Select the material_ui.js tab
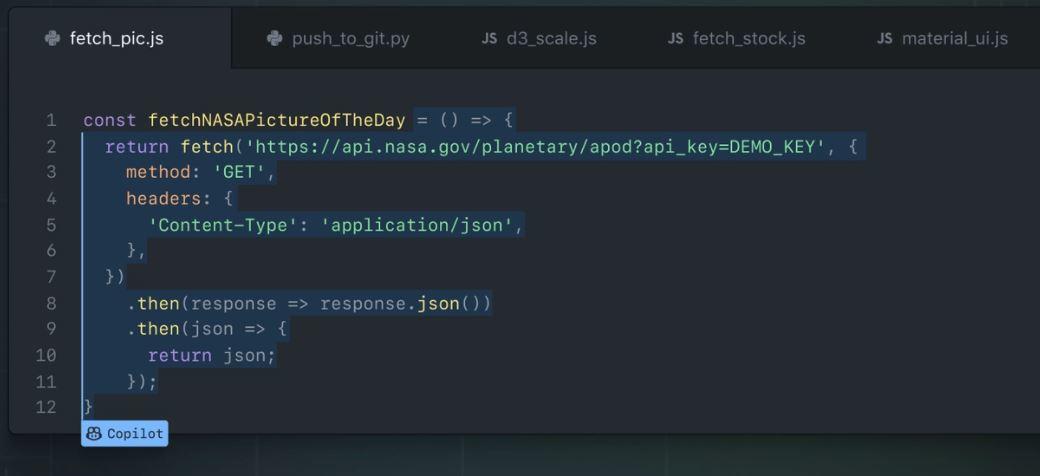Image resolution: width=1040 pixels, height=476 pixels. click(x=942, y=38)
